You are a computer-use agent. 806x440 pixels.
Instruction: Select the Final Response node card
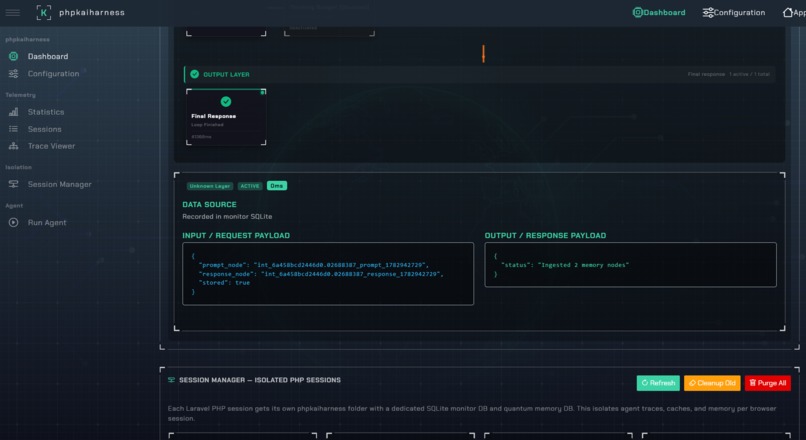pos(226,117)
